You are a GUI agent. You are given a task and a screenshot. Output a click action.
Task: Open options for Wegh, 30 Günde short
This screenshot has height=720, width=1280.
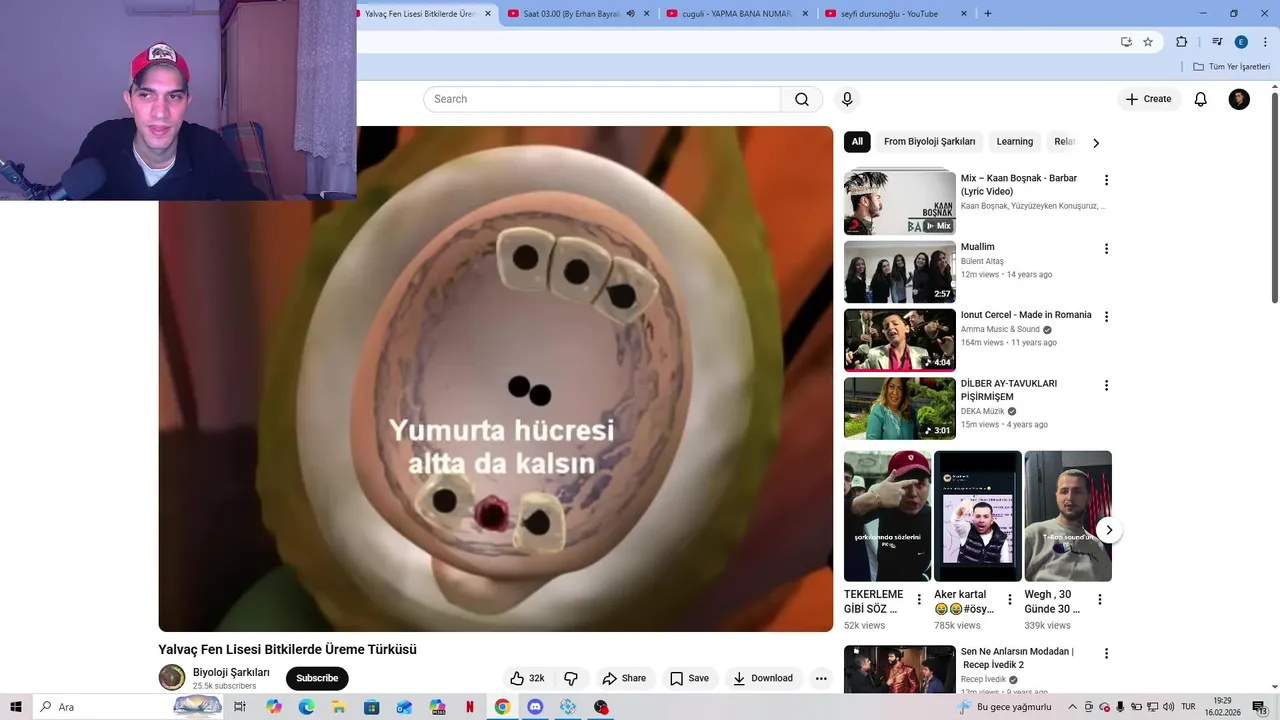[1100, 600]
